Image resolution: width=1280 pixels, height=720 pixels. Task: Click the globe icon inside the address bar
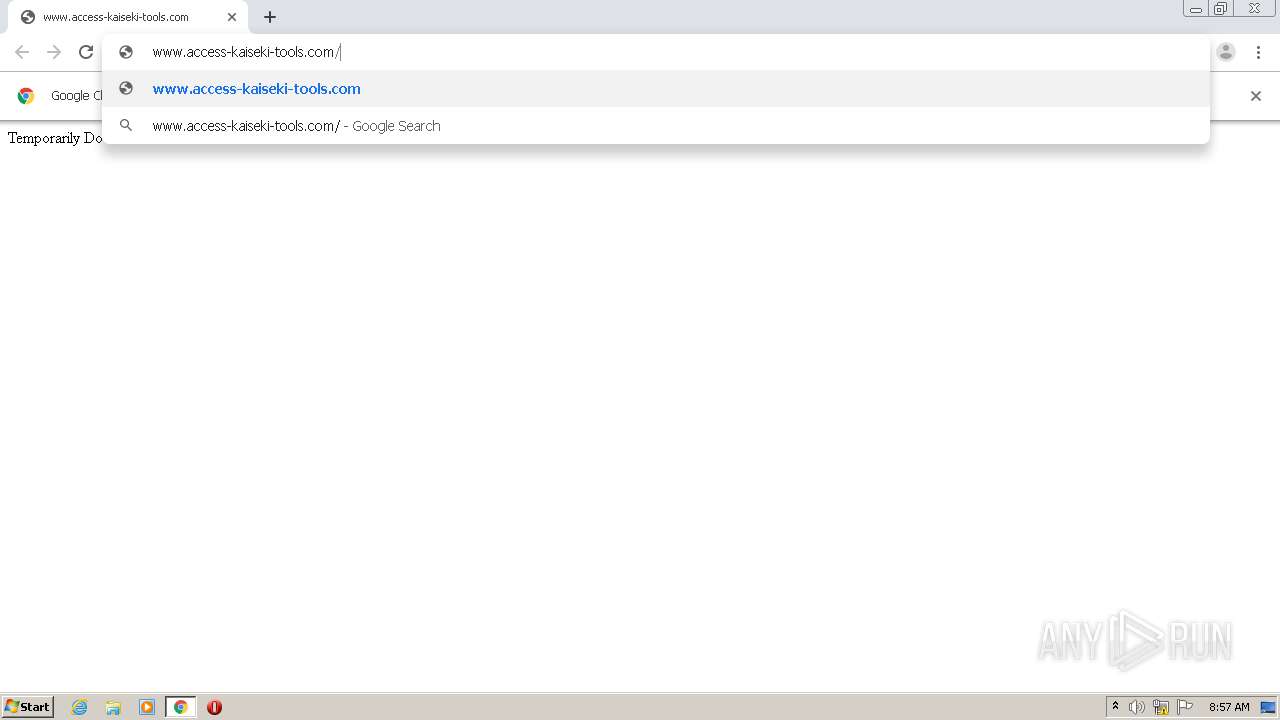[x=126, y=52]
